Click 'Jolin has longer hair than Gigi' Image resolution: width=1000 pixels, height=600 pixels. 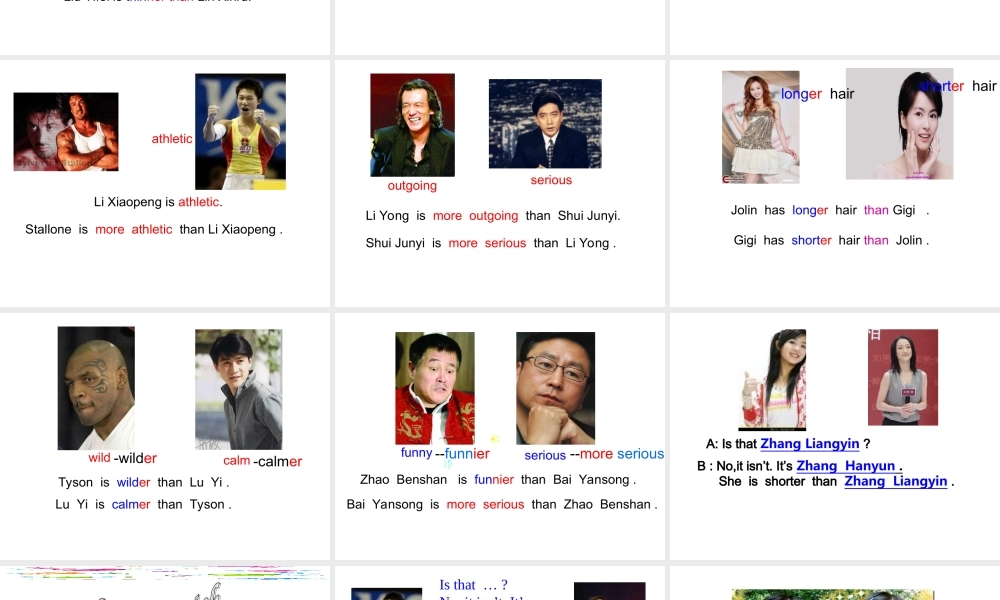pos(830,210)
